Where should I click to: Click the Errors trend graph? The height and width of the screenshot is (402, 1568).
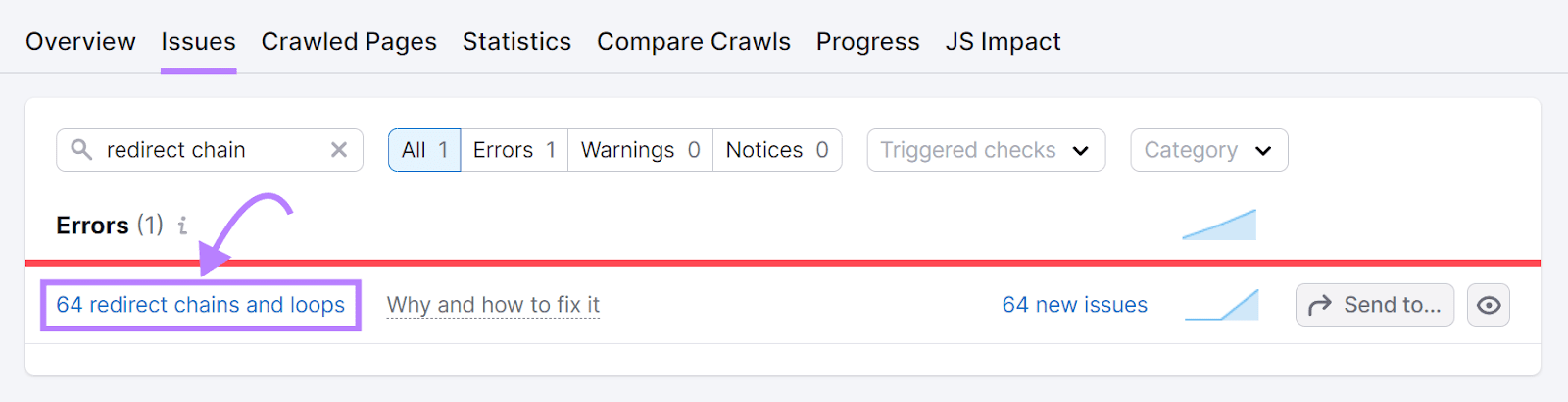pos(1219,225)
